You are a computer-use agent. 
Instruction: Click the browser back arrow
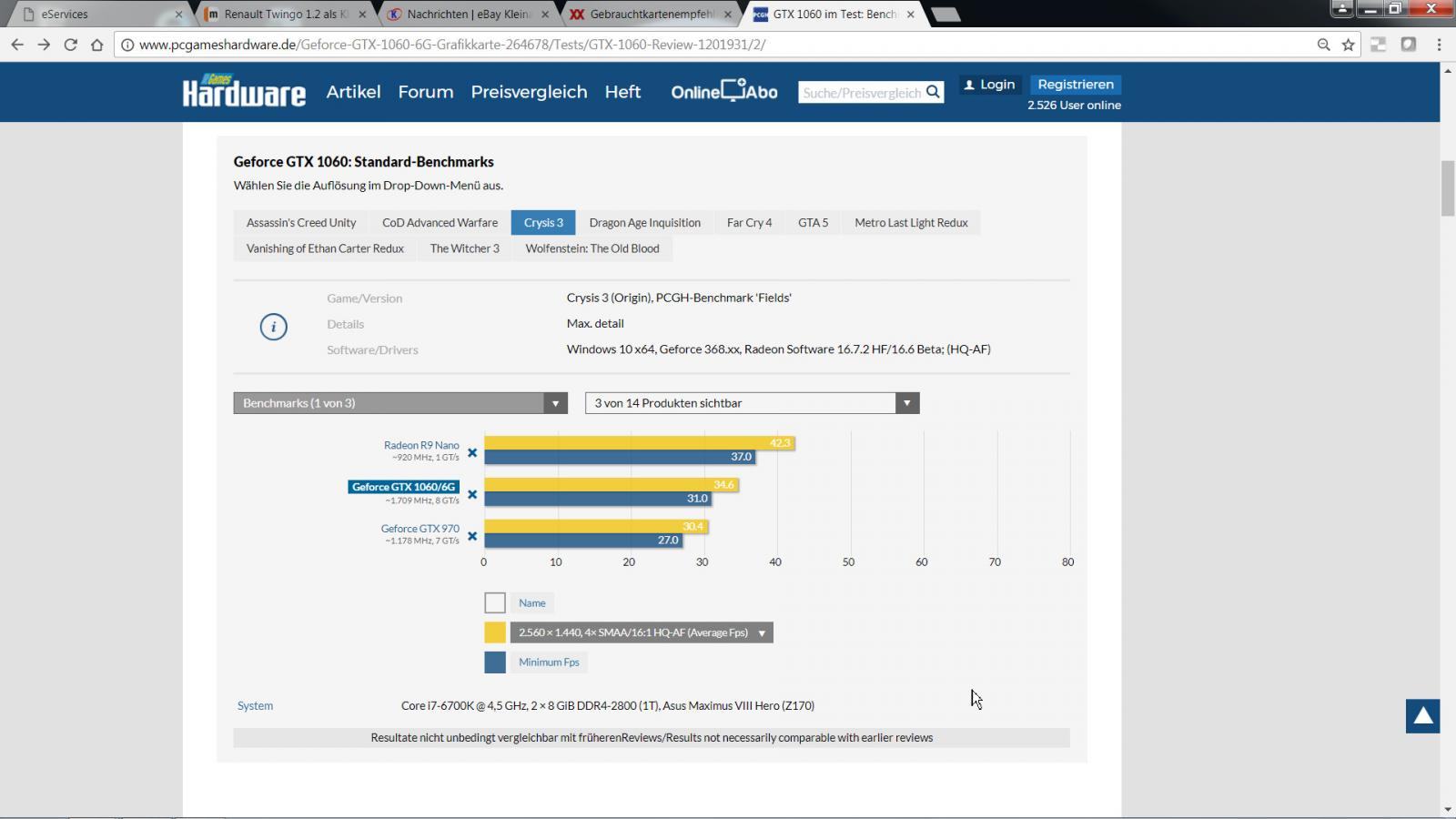click(17, 45)
